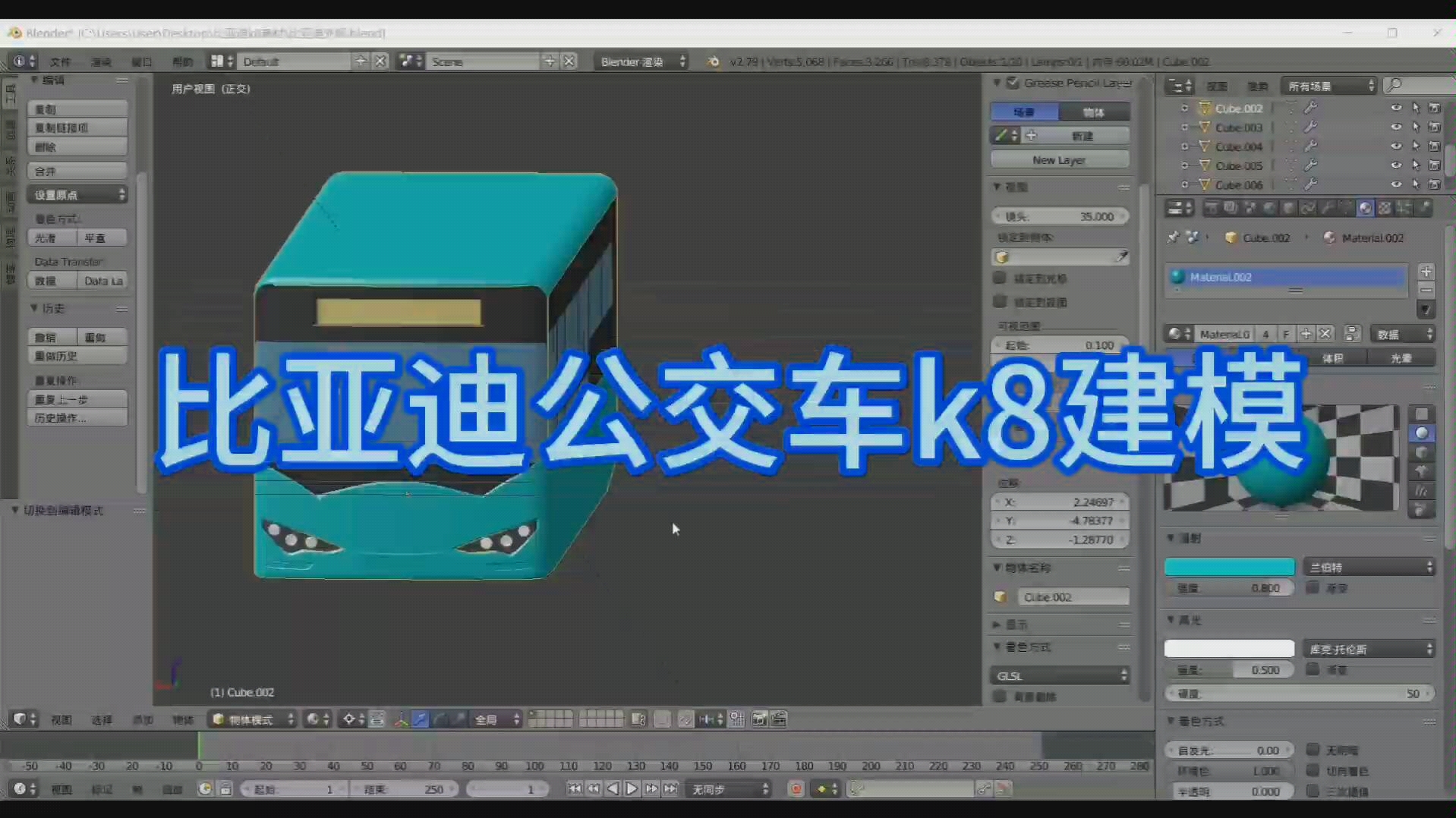Adjust the specular 0.500 intensity slider

(1229, 670)
